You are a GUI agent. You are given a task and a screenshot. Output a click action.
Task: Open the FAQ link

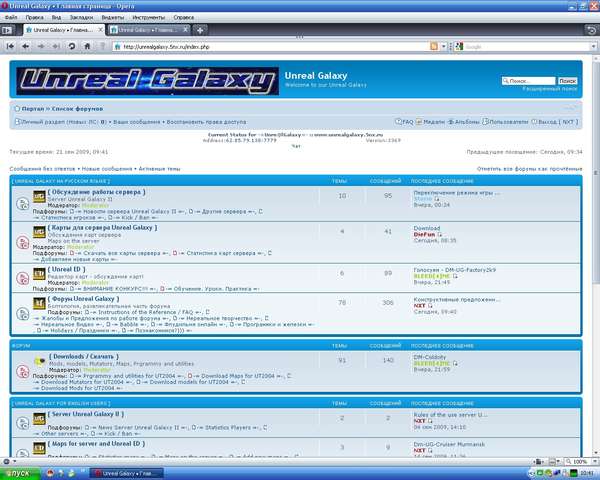(x=408, y=122)
